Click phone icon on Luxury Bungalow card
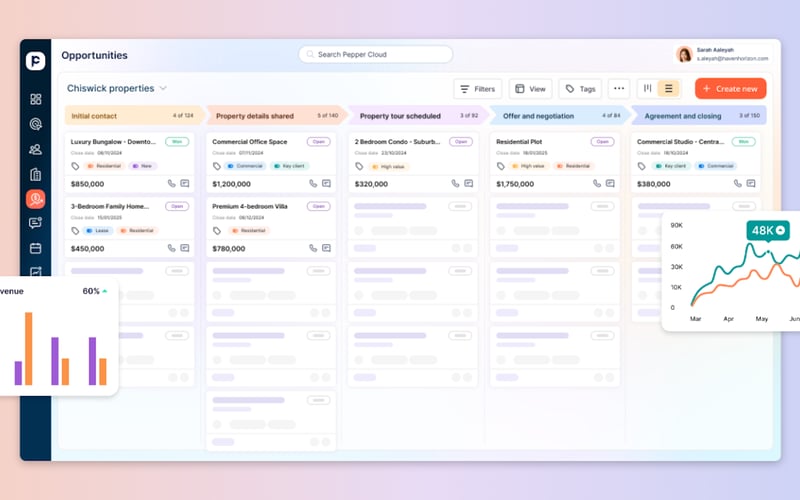This screenshot has height=500, width=800. click(x=171, y=183)
